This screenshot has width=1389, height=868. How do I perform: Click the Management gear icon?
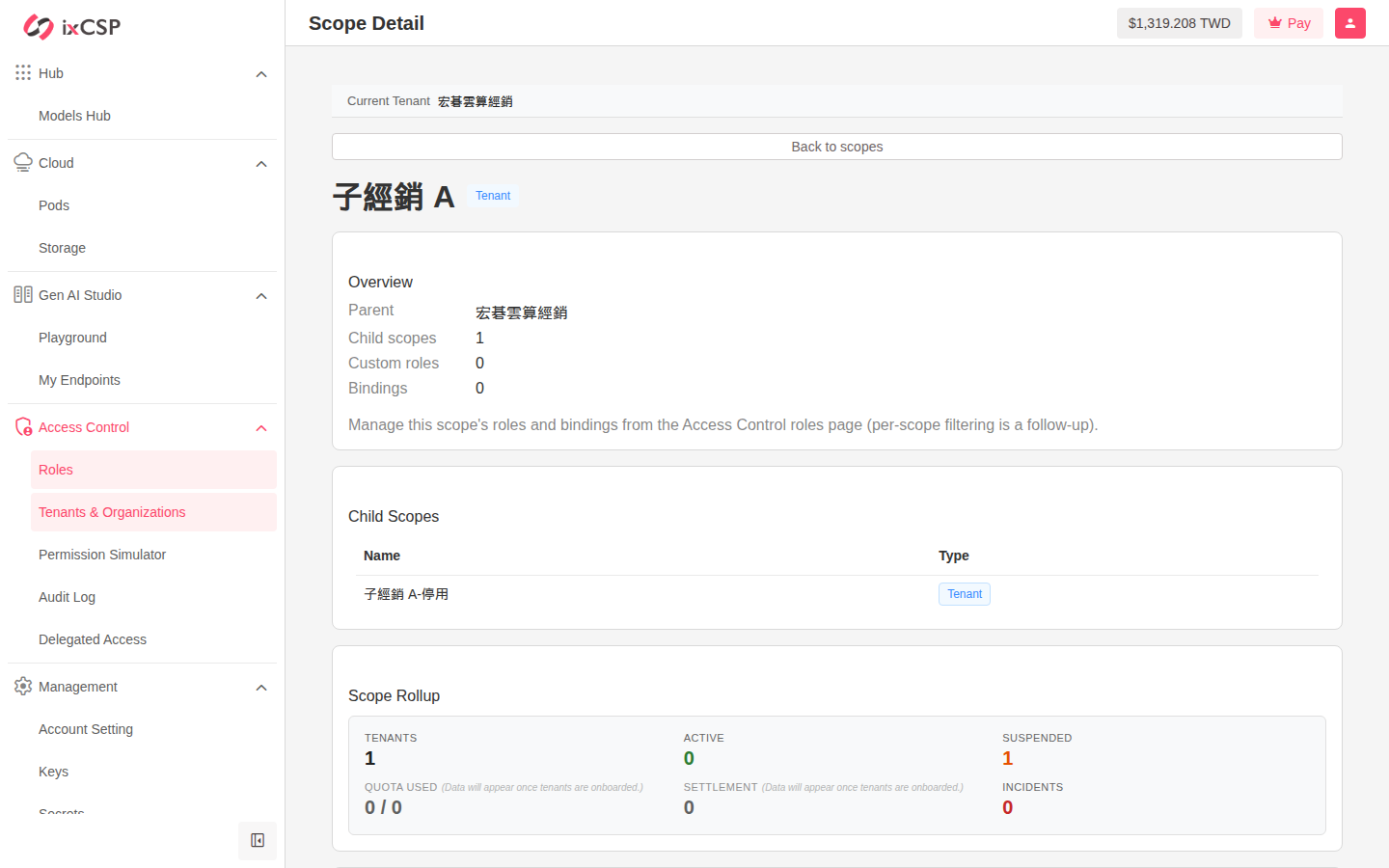click(x=23, y=687)
